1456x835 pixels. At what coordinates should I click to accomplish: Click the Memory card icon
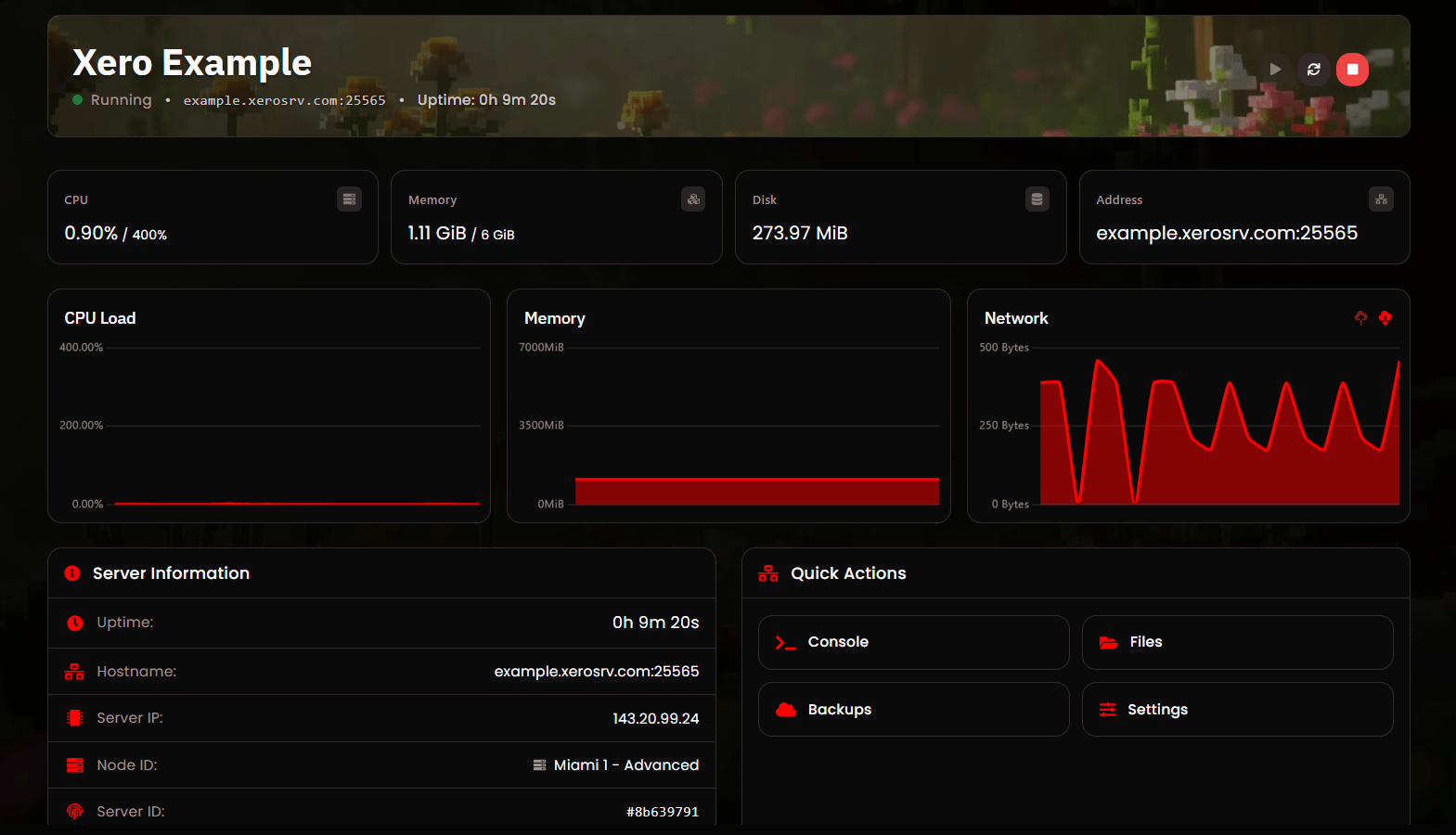coord(693,199)
